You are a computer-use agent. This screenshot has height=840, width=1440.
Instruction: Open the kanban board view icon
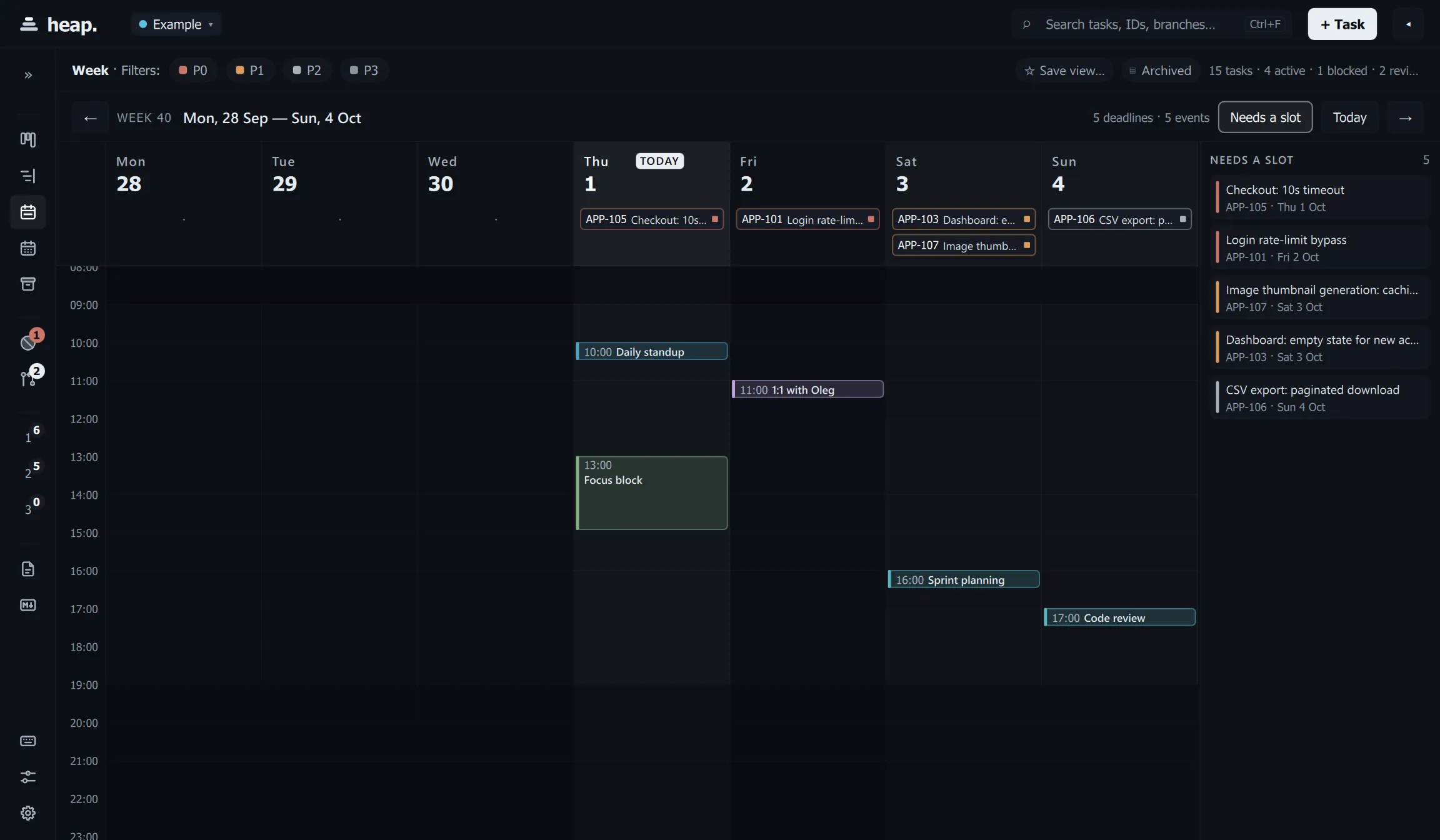28,139
